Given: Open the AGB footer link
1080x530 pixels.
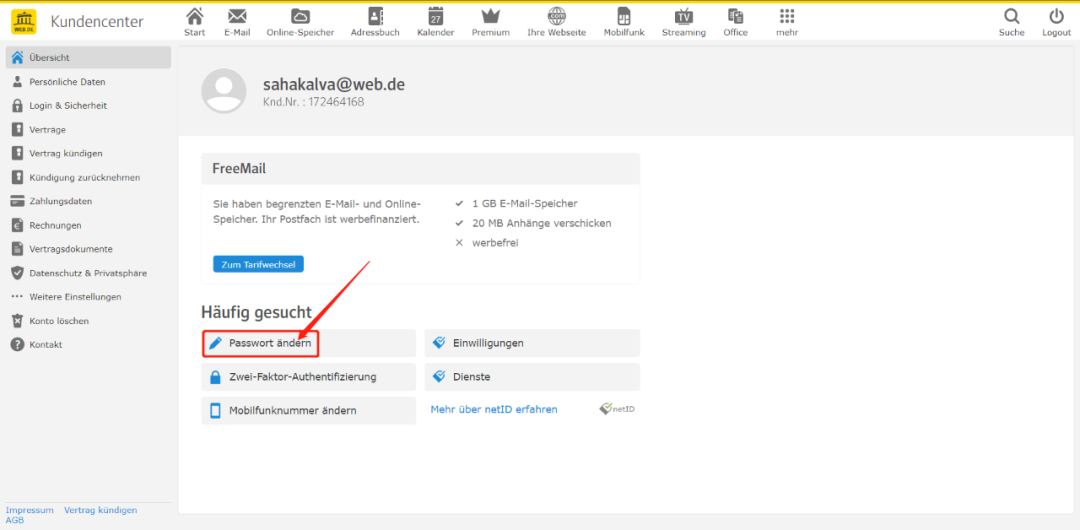Looking at the screenshot, I should coord(14,520).
